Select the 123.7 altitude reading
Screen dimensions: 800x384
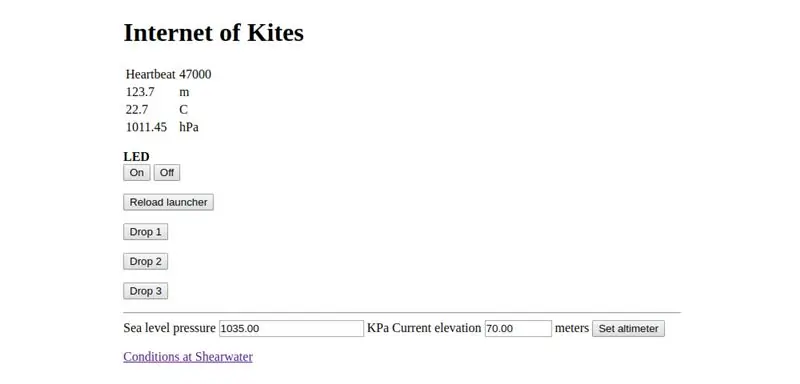(140, 92)
